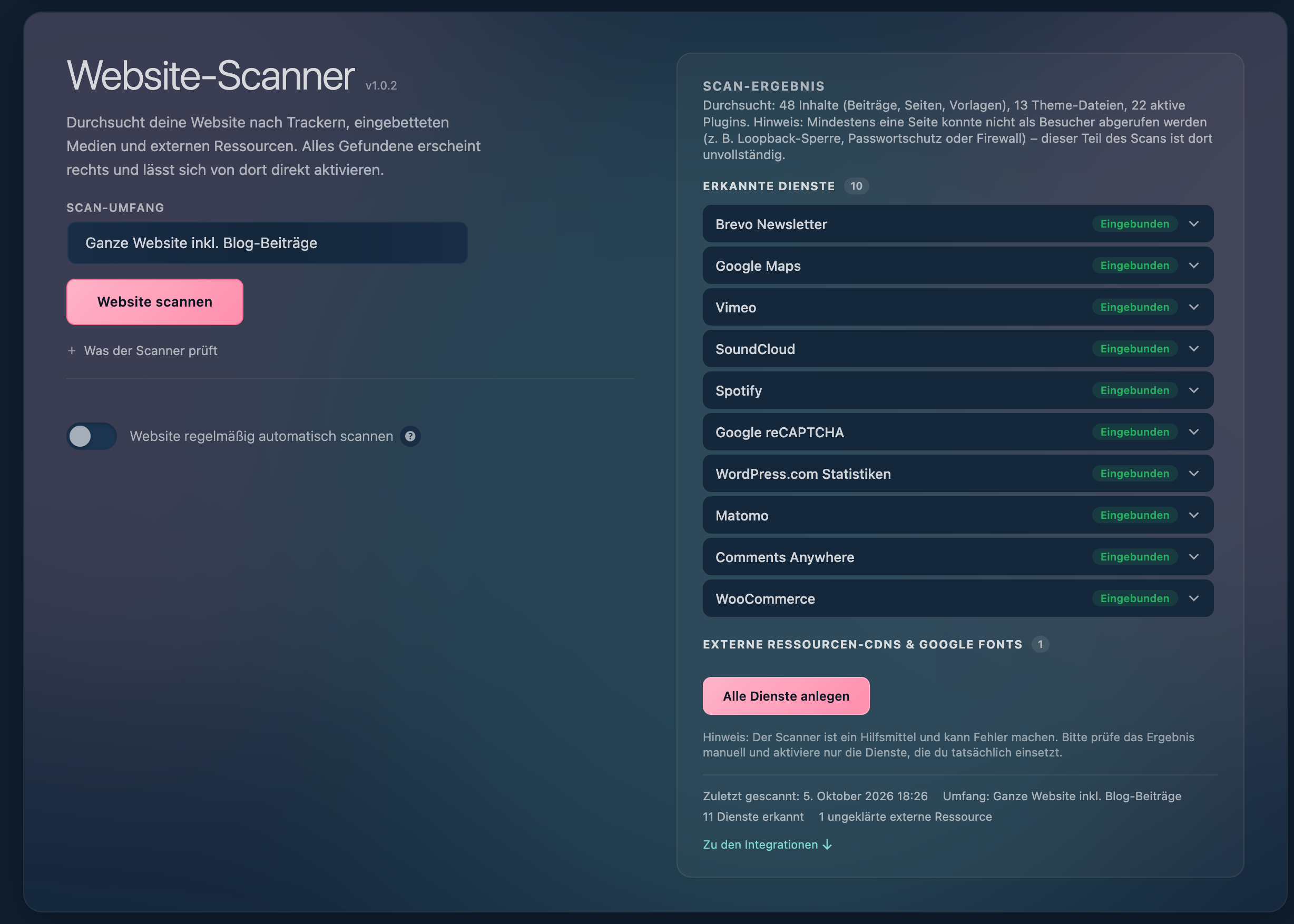Click the 'Zuletzt gescannt: 5. Oktober 2026 18:26' text
The image size is (1294, 924).
[x=815, y=796]
